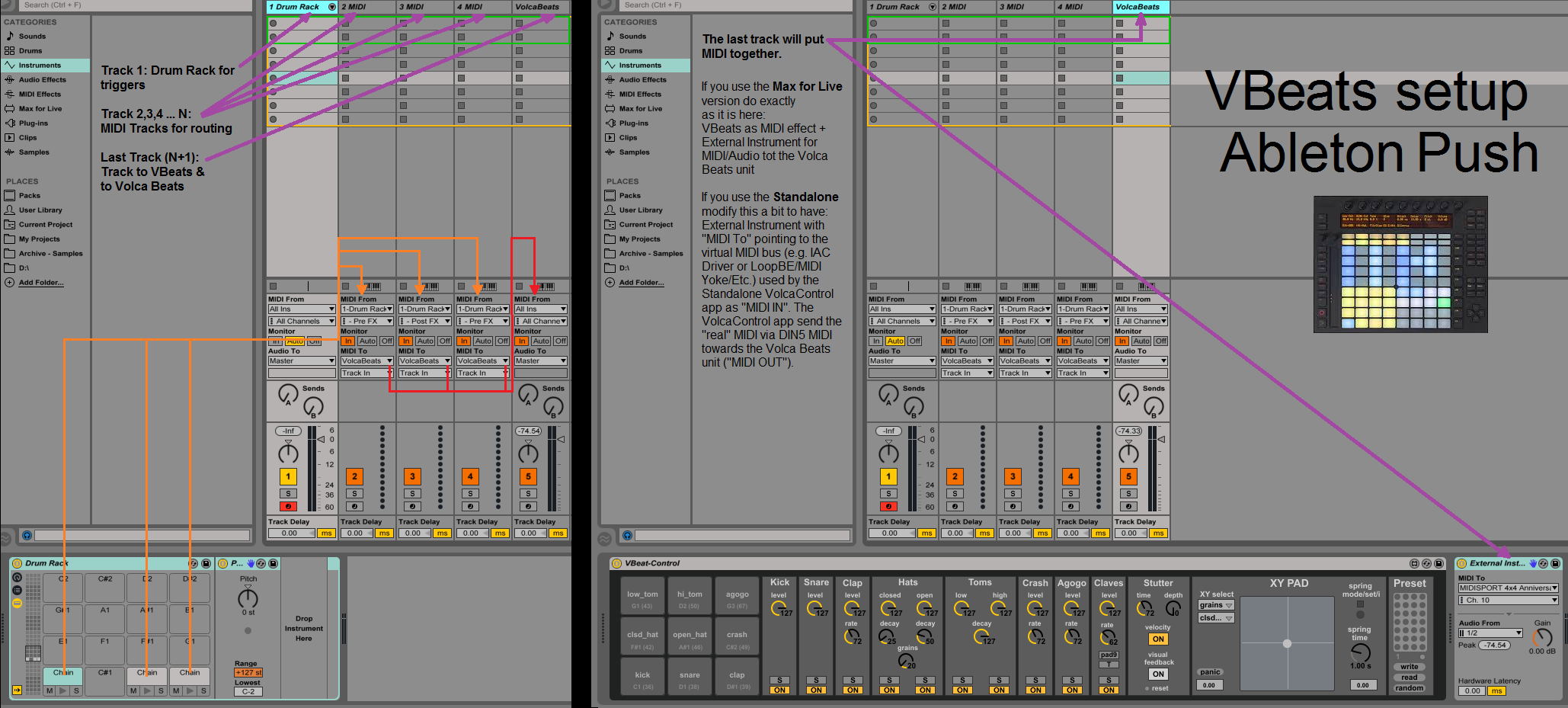Toggle External Instrument device activator

(x=1461, y=563)
